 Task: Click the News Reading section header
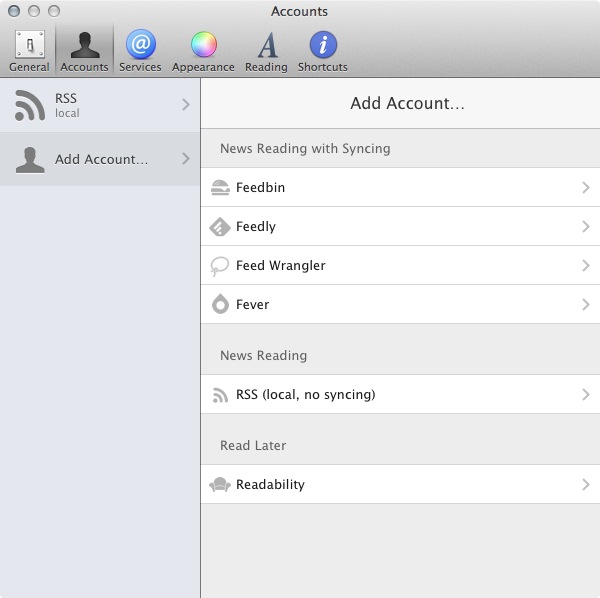click(x=263, y=355)
